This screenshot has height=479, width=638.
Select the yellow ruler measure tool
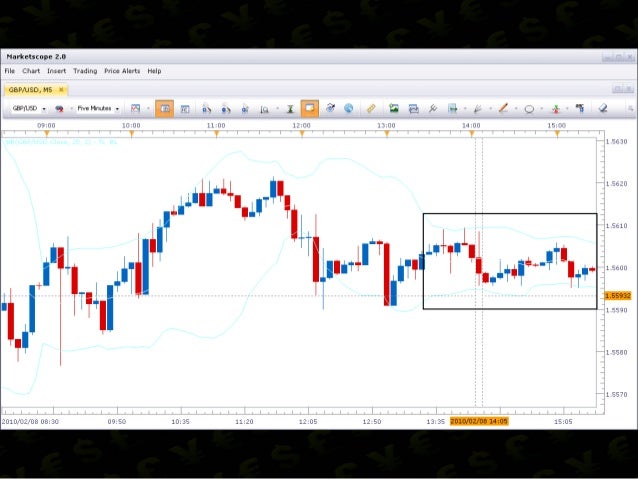pos(371,108)
